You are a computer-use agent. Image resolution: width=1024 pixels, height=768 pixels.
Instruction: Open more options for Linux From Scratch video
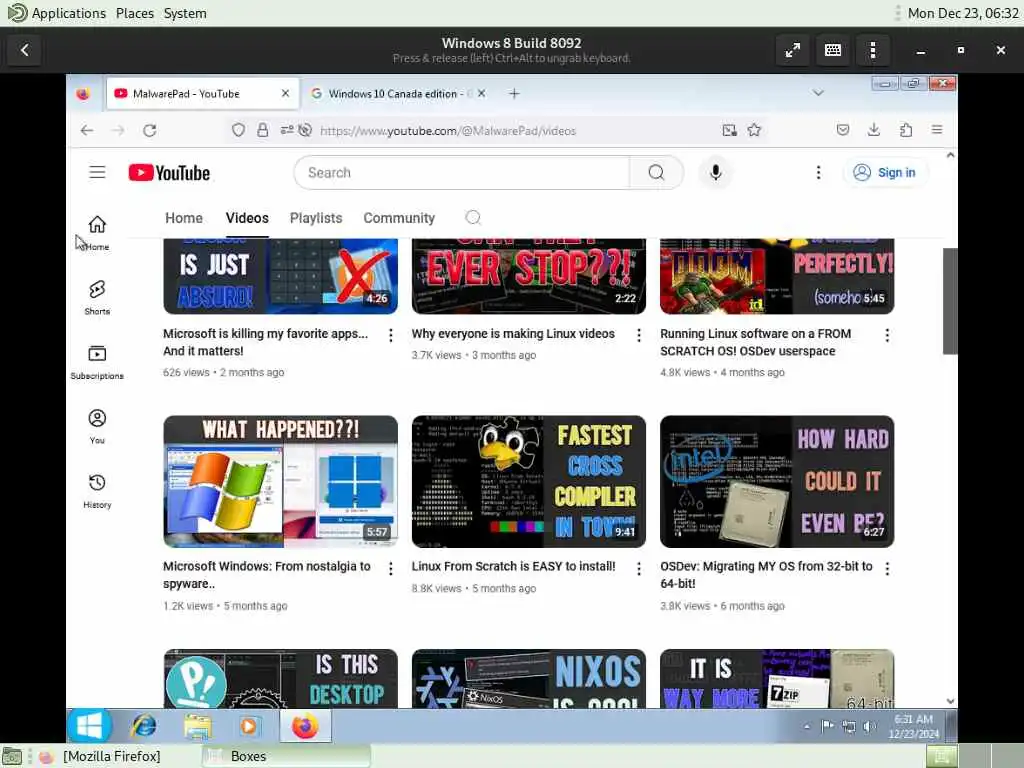click(x=639, y=568)
